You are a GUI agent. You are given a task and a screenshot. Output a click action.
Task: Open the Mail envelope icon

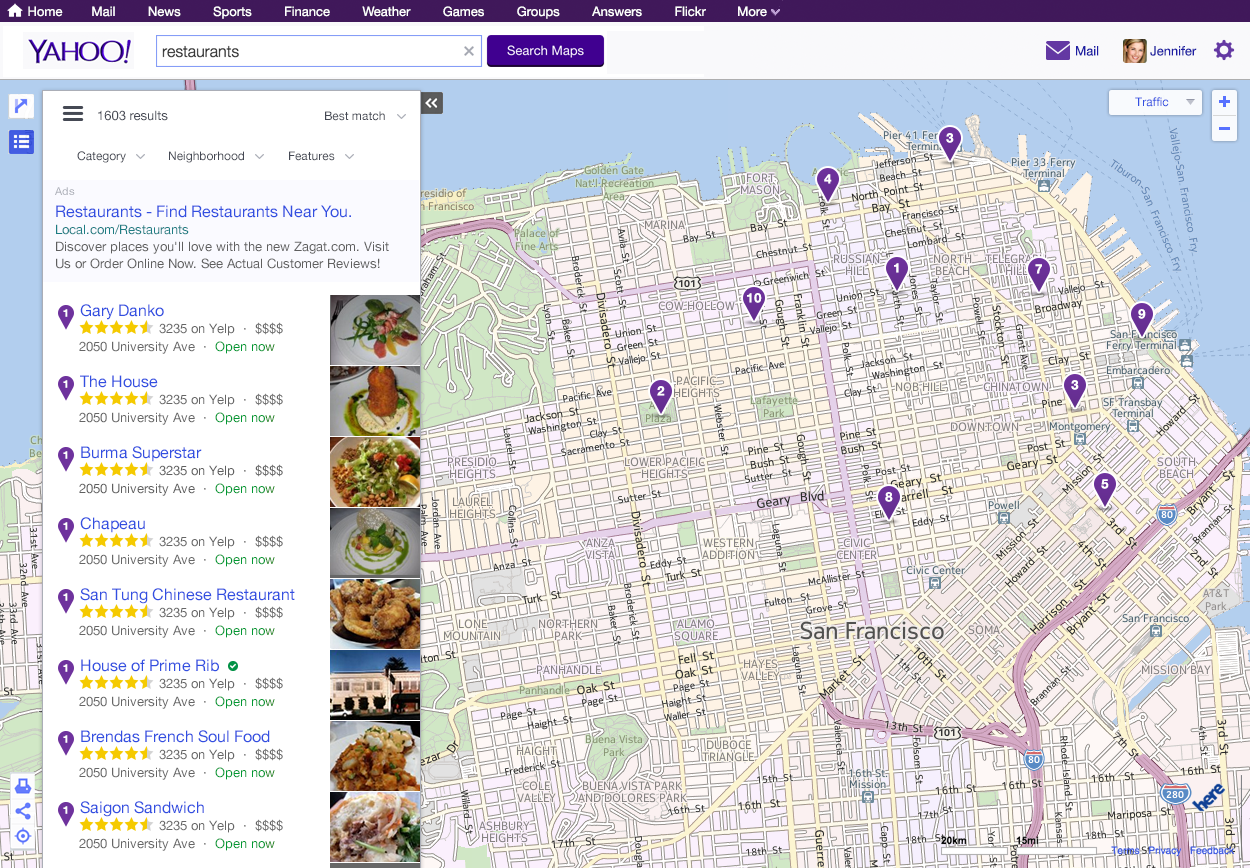tap(1058, 51)
